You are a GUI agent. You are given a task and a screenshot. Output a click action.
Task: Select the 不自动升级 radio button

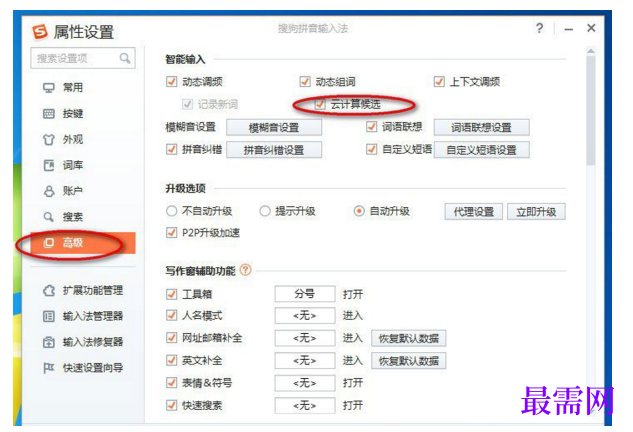(171, 211)
